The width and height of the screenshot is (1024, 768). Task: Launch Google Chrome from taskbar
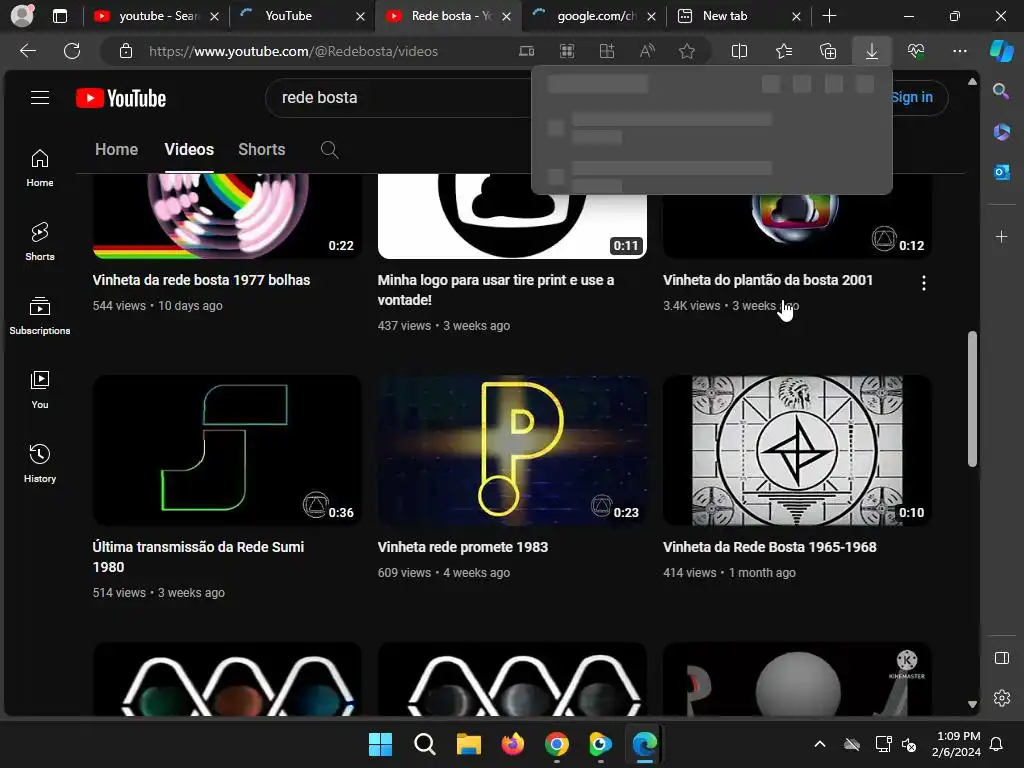[556, 744]
